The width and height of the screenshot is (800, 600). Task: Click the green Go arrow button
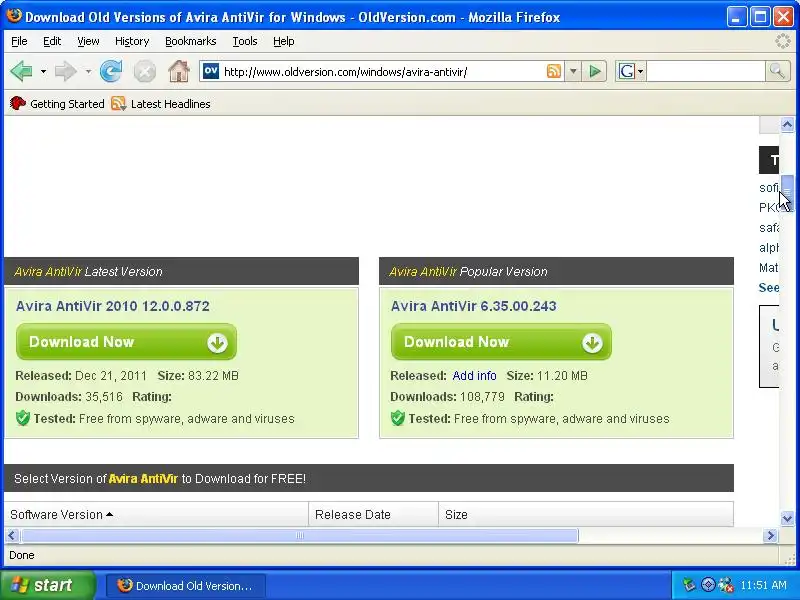click(594, 71)
